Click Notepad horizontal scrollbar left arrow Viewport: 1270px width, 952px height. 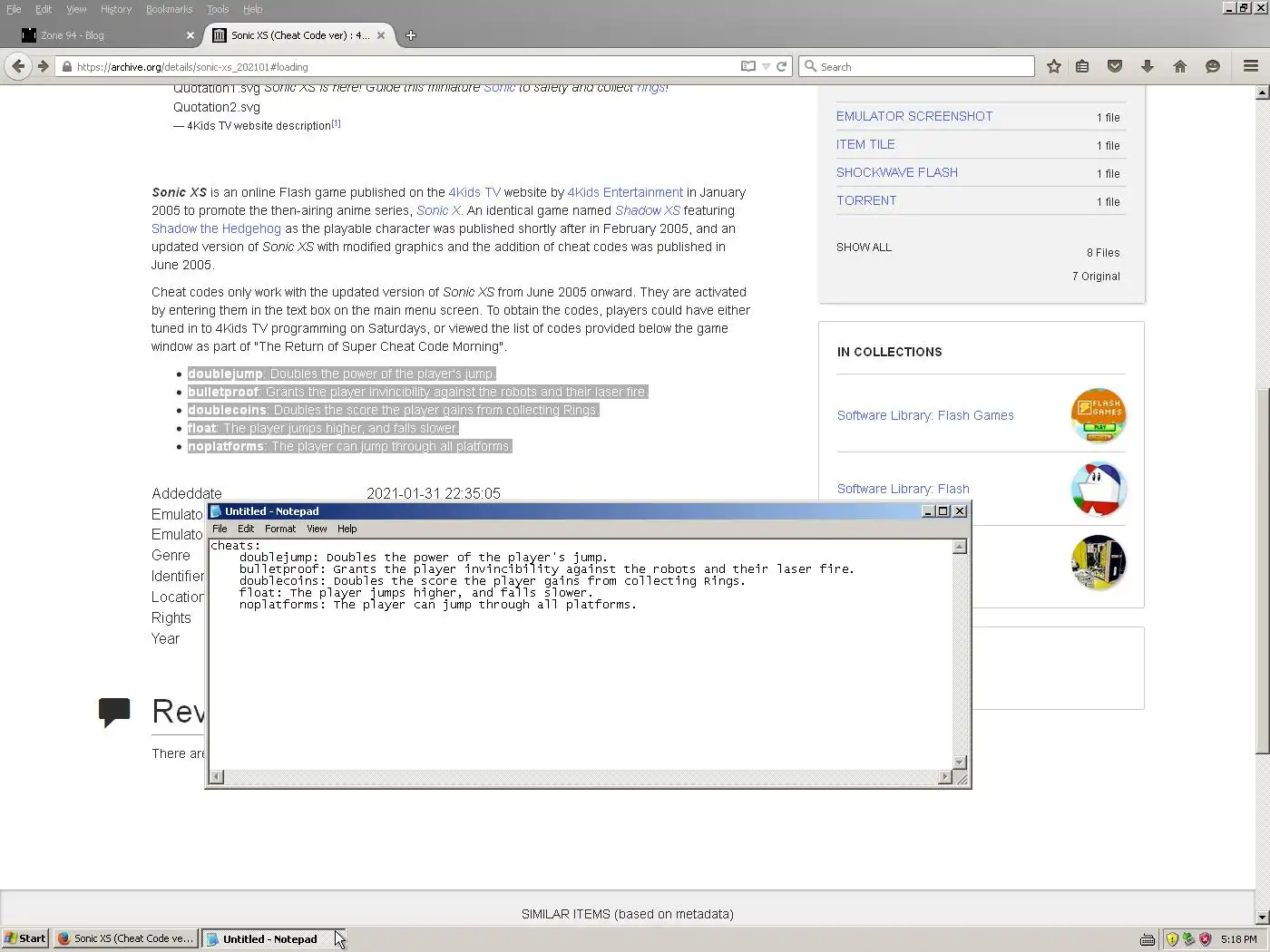coord(216,777)
